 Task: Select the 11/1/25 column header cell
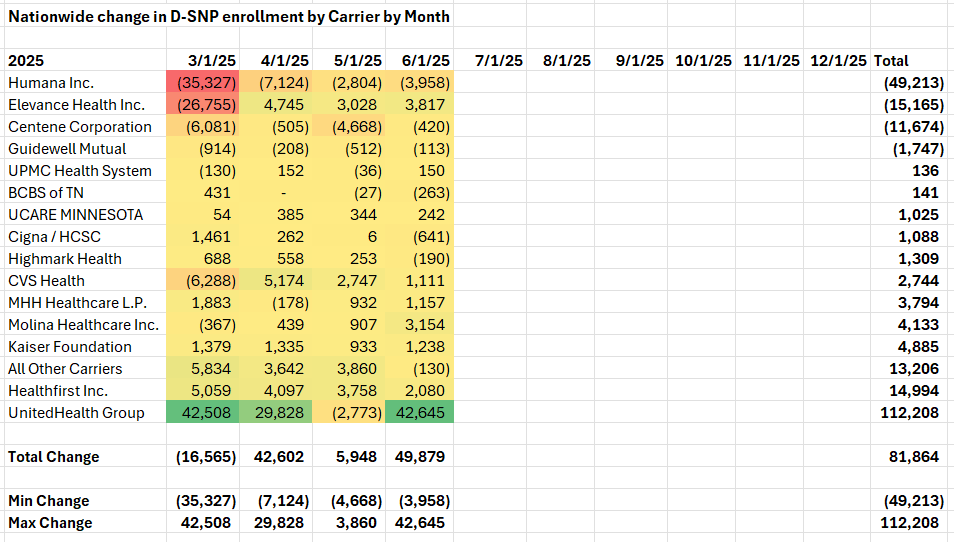[770, 60]
